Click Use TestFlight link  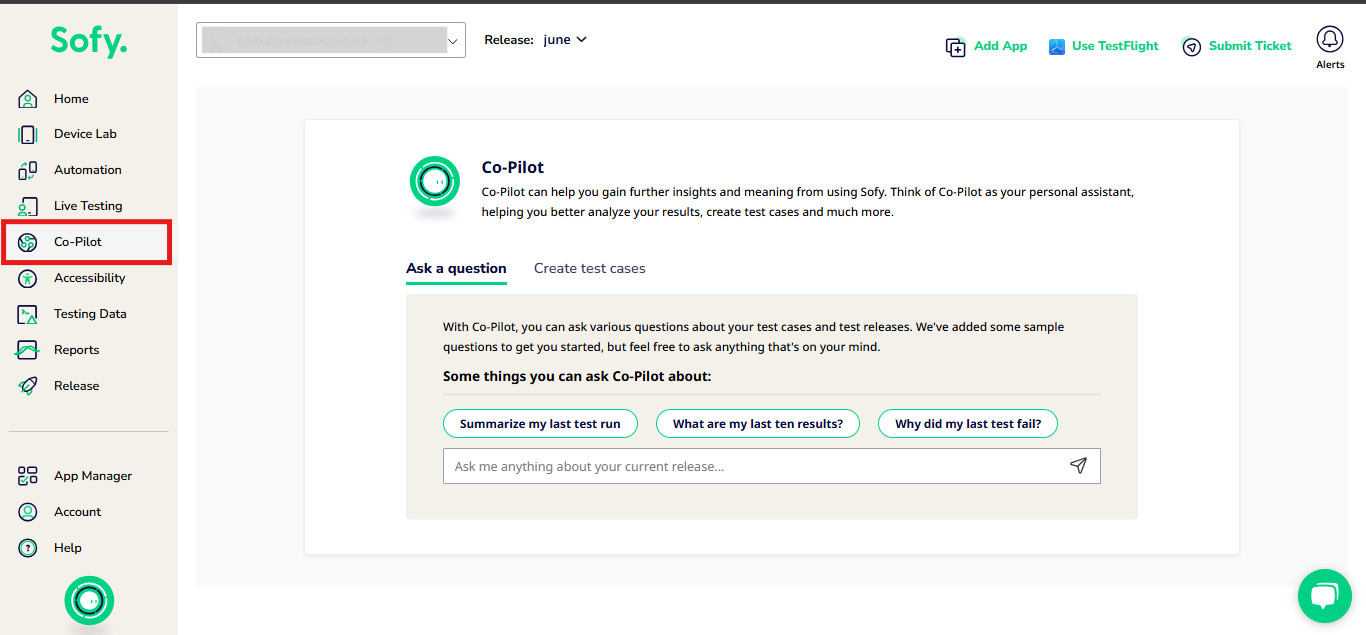(1115, 46)
